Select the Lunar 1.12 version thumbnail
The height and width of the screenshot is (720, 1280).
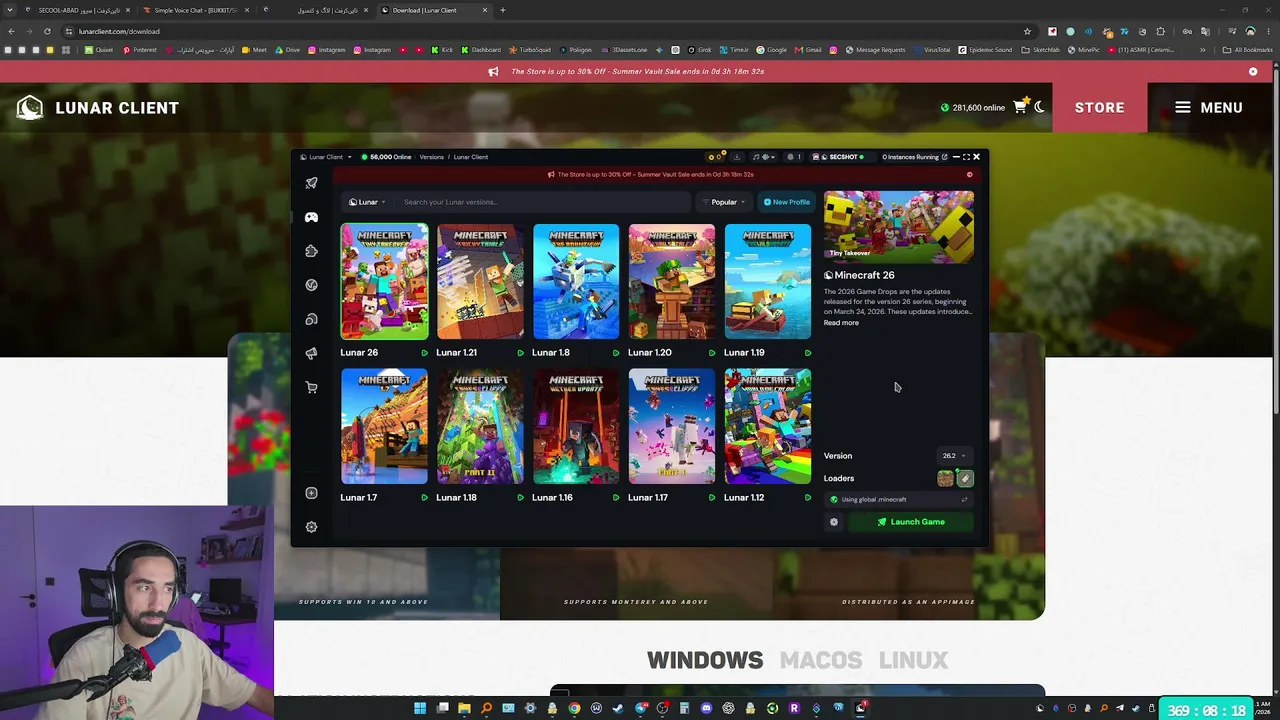tap(768, 427)
